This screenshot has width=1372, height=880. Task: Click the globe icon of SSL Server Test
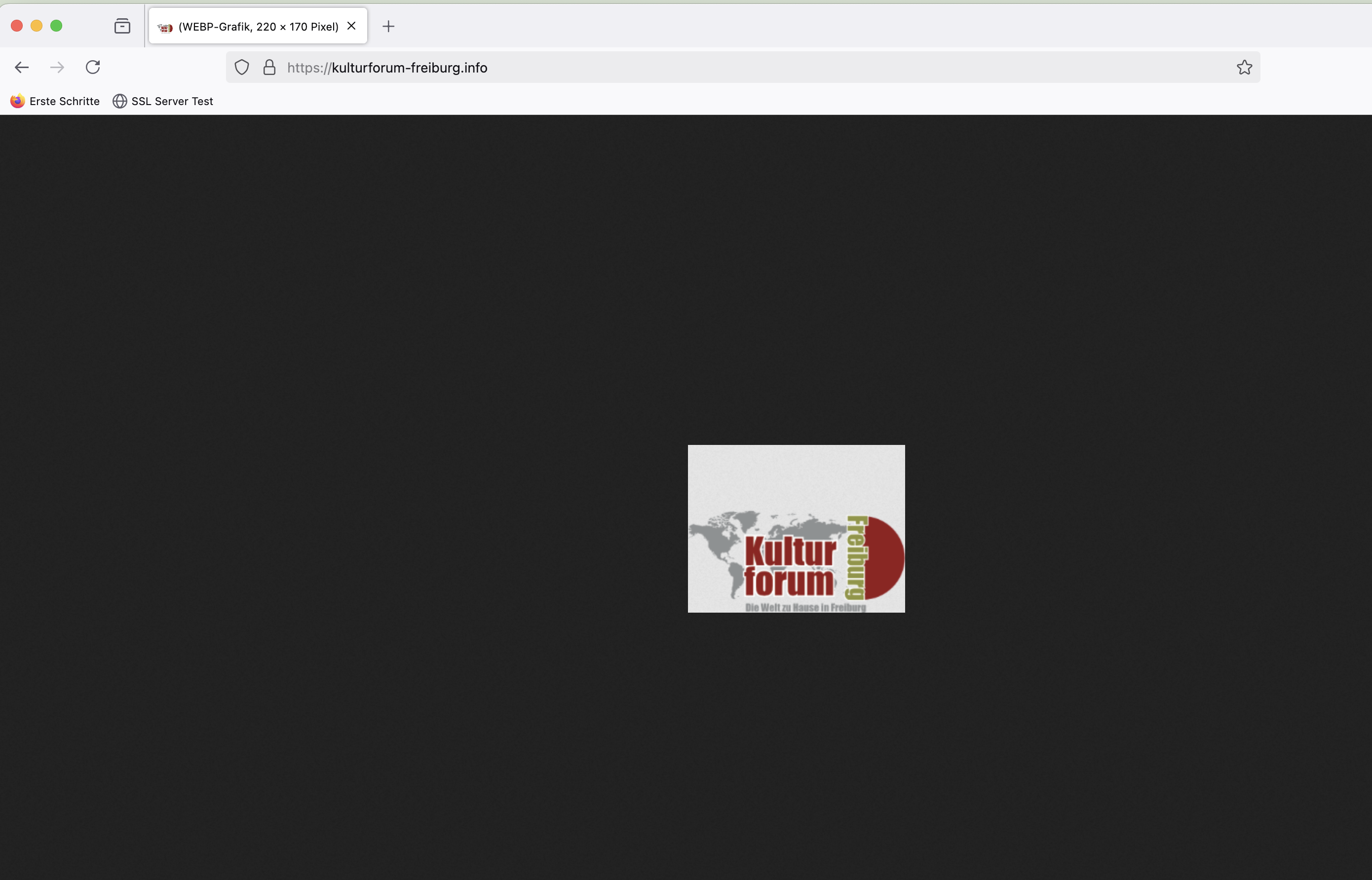click(x=119, y=101)
